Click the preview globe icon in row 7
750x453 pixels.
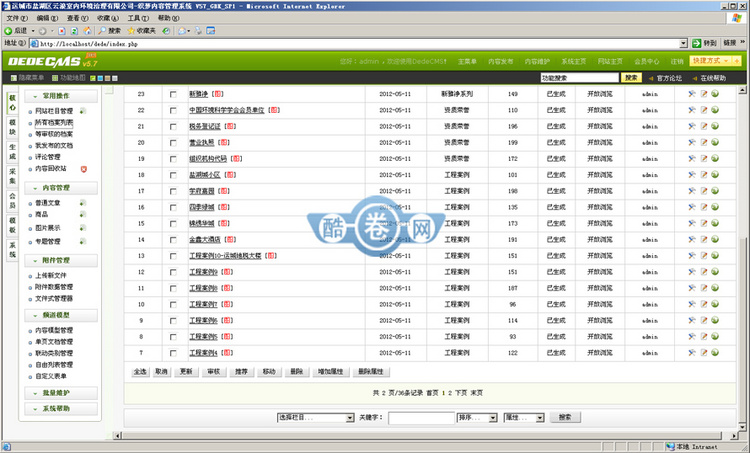pos(715,353)
